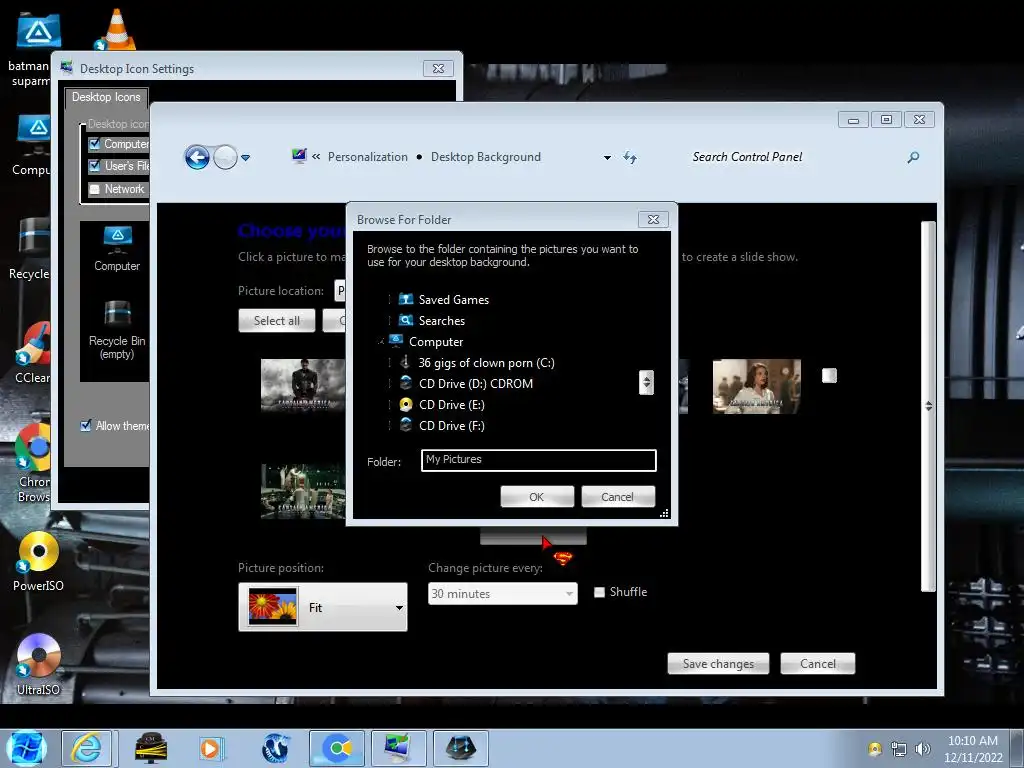This screenshot has width=1024, height=768.
Task: Go back with the blue arrow button
Action: (x=197, y=157)
